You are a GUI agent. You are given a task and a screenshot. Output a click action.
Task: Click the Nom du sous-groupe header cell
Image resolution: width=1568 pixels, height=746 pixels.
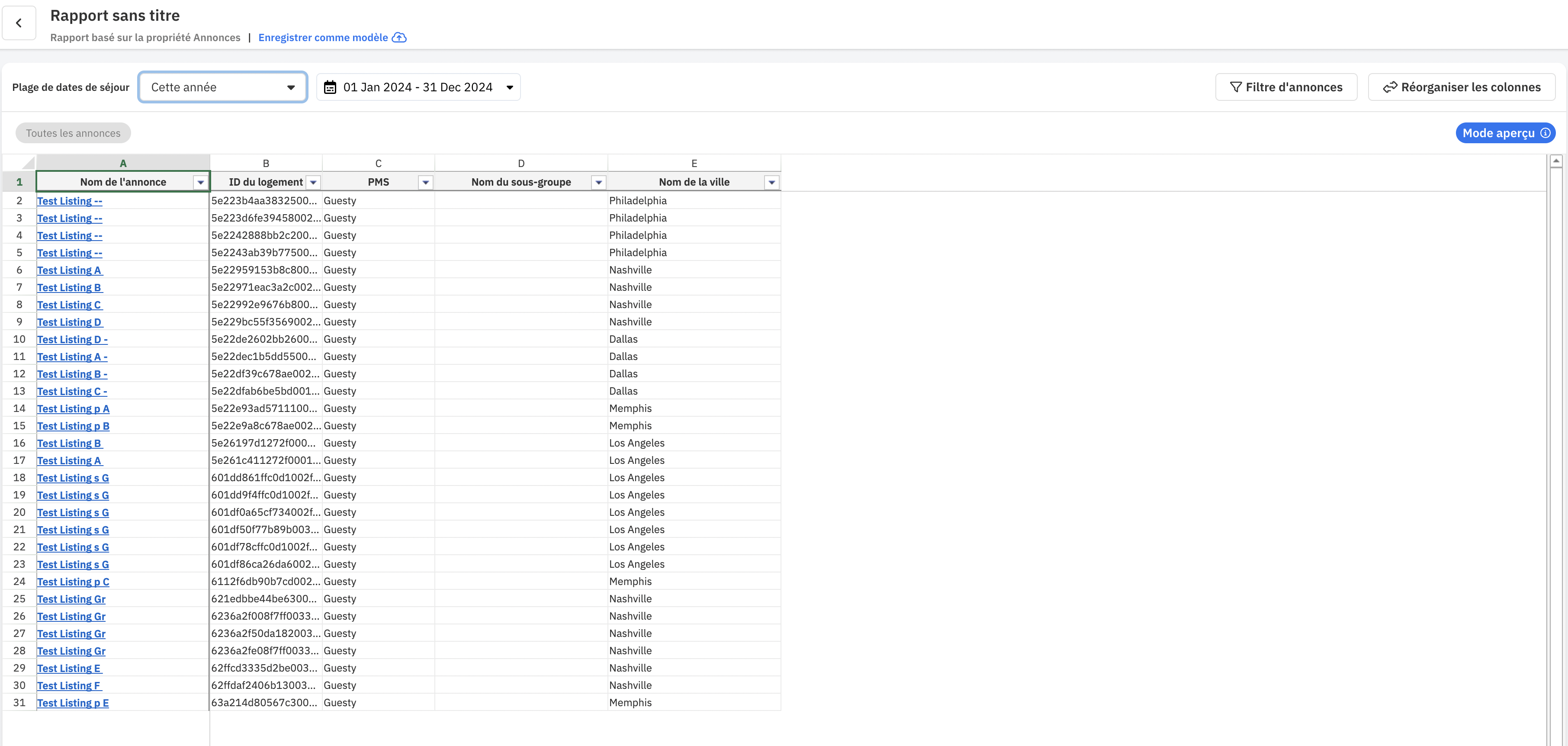[521, 182]
